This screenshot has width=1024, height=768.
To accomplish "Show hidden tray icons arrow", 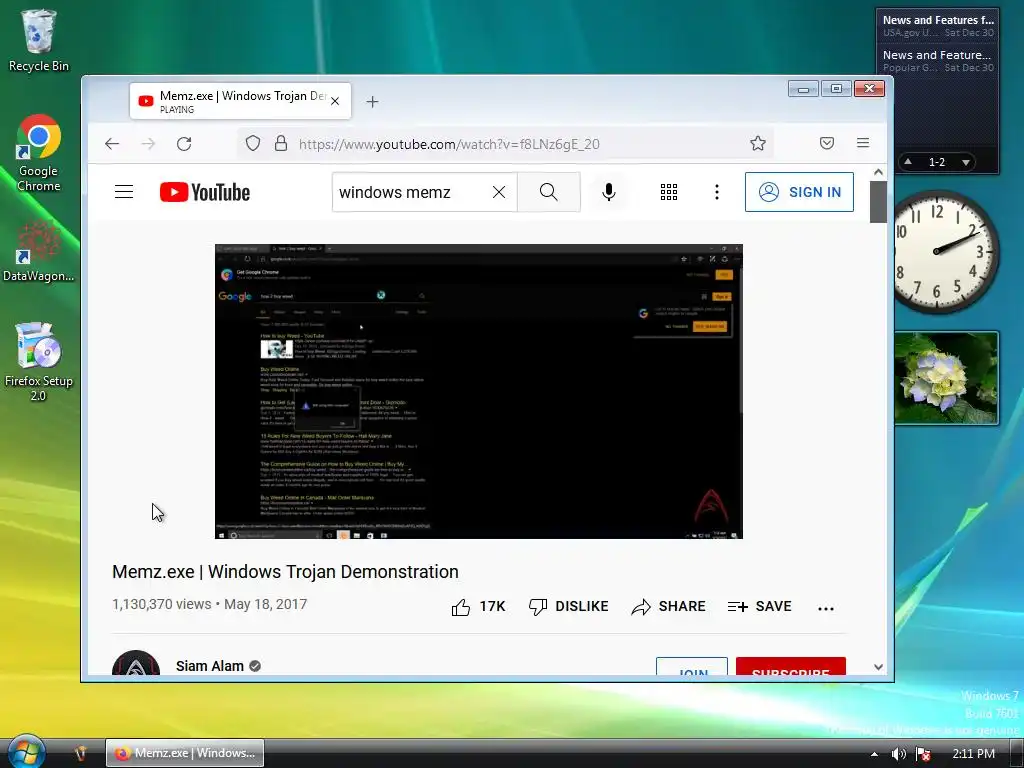I will (x=874, y=754).
